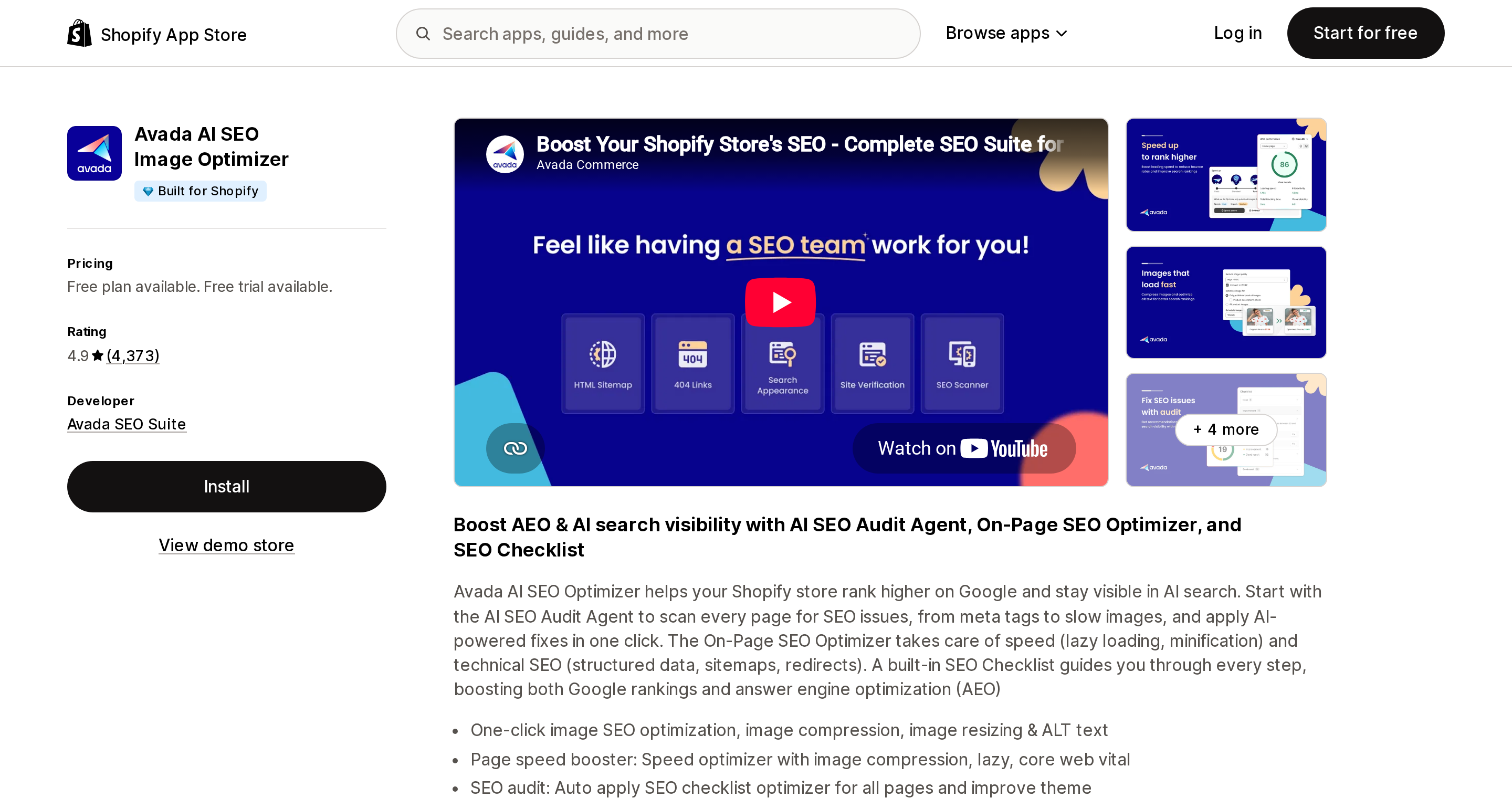Play the YouTube video with the red play button
The width and height of the screenshot is (1512, 798).
pos(780,302)
